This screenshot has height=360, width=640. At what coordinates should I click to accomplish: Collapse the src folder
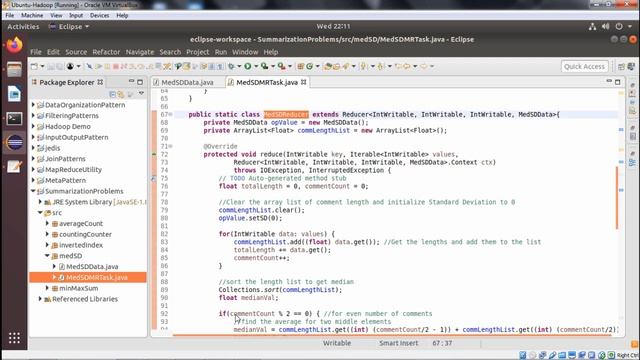40,213
